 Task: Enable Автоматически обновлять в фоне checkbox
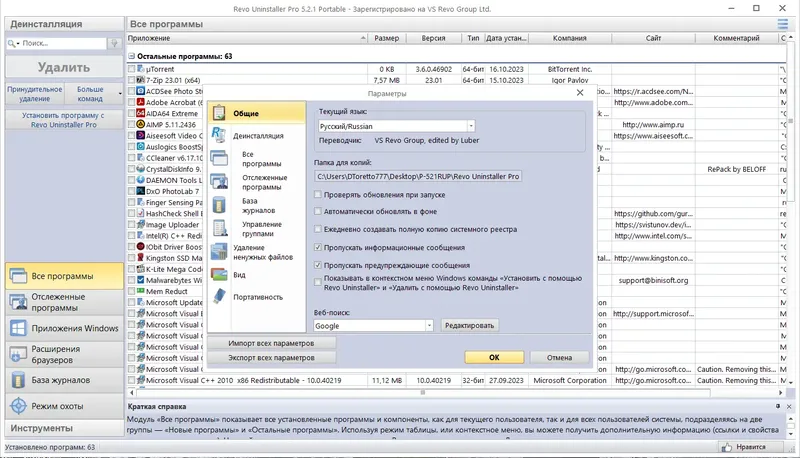pyautogui.click(x=318, y=211)
